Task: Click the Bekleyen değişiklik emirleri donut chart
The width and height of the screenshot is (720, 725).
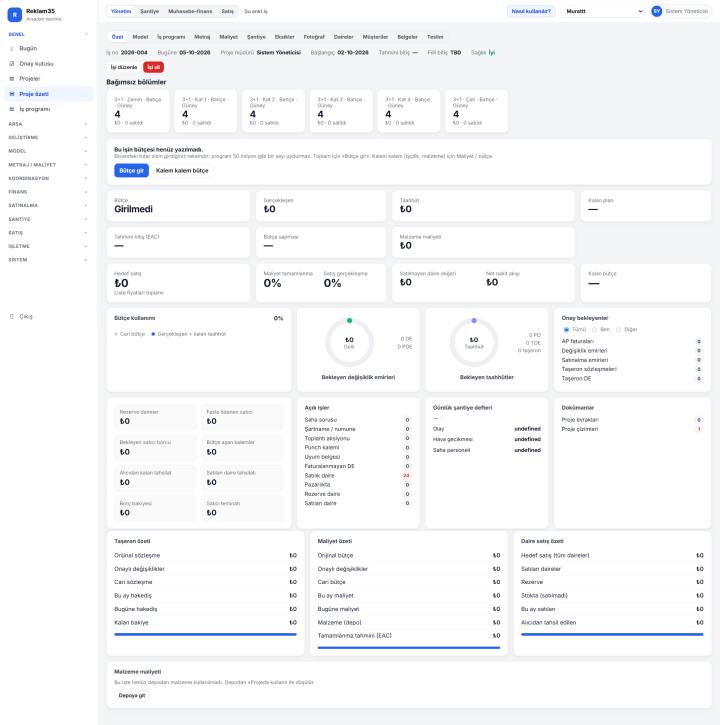Action: tap(349, 343)
